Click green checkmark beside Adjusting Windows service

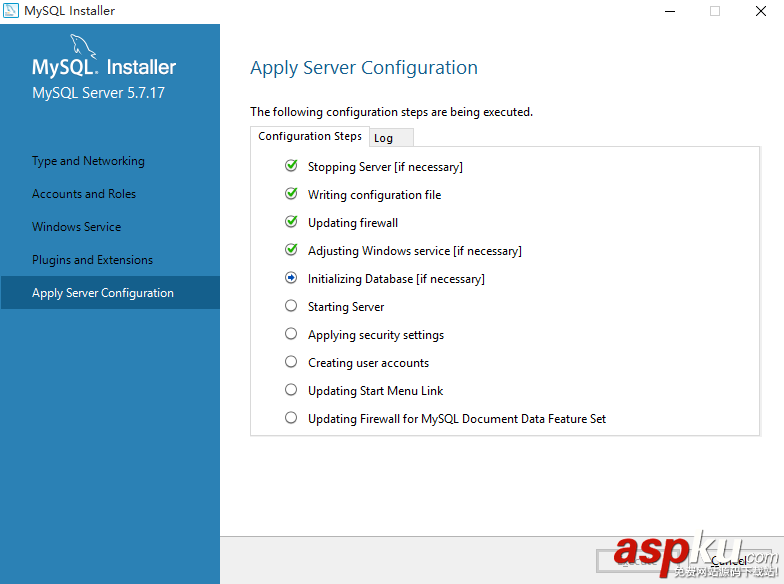(x=291, y=250)
